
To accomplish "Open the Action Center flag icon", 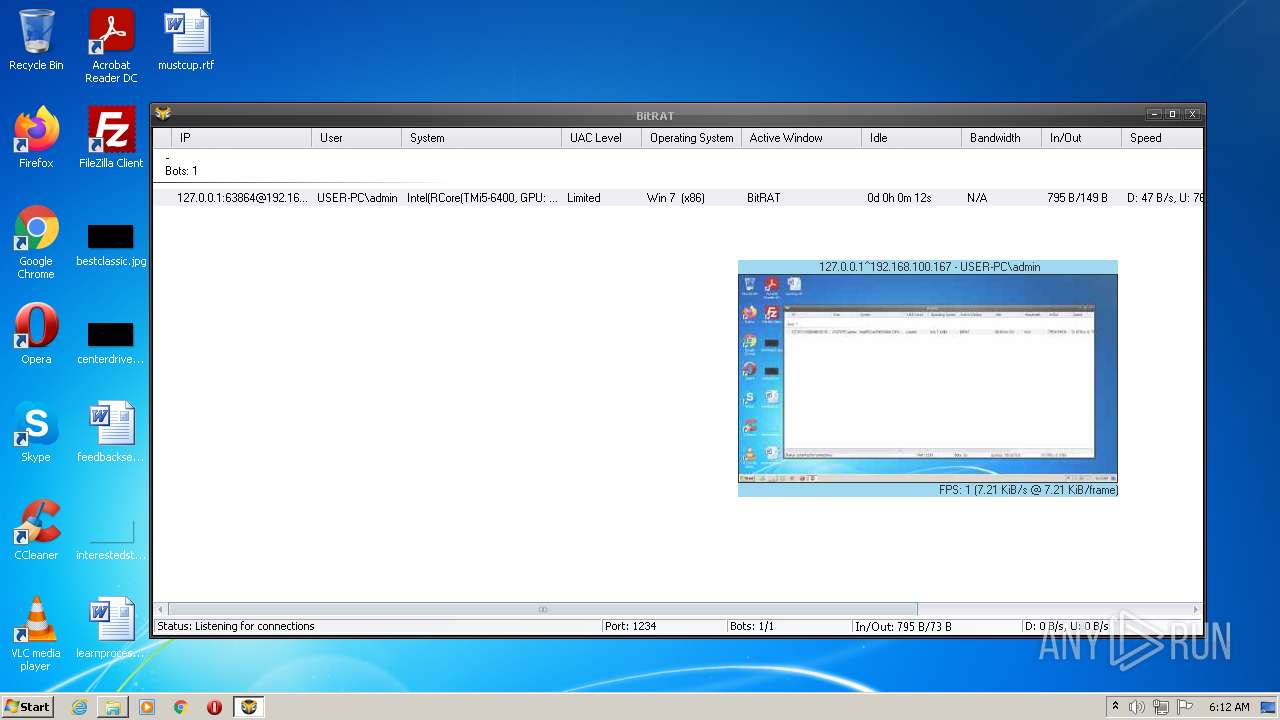I will (x=1185, y=707).
